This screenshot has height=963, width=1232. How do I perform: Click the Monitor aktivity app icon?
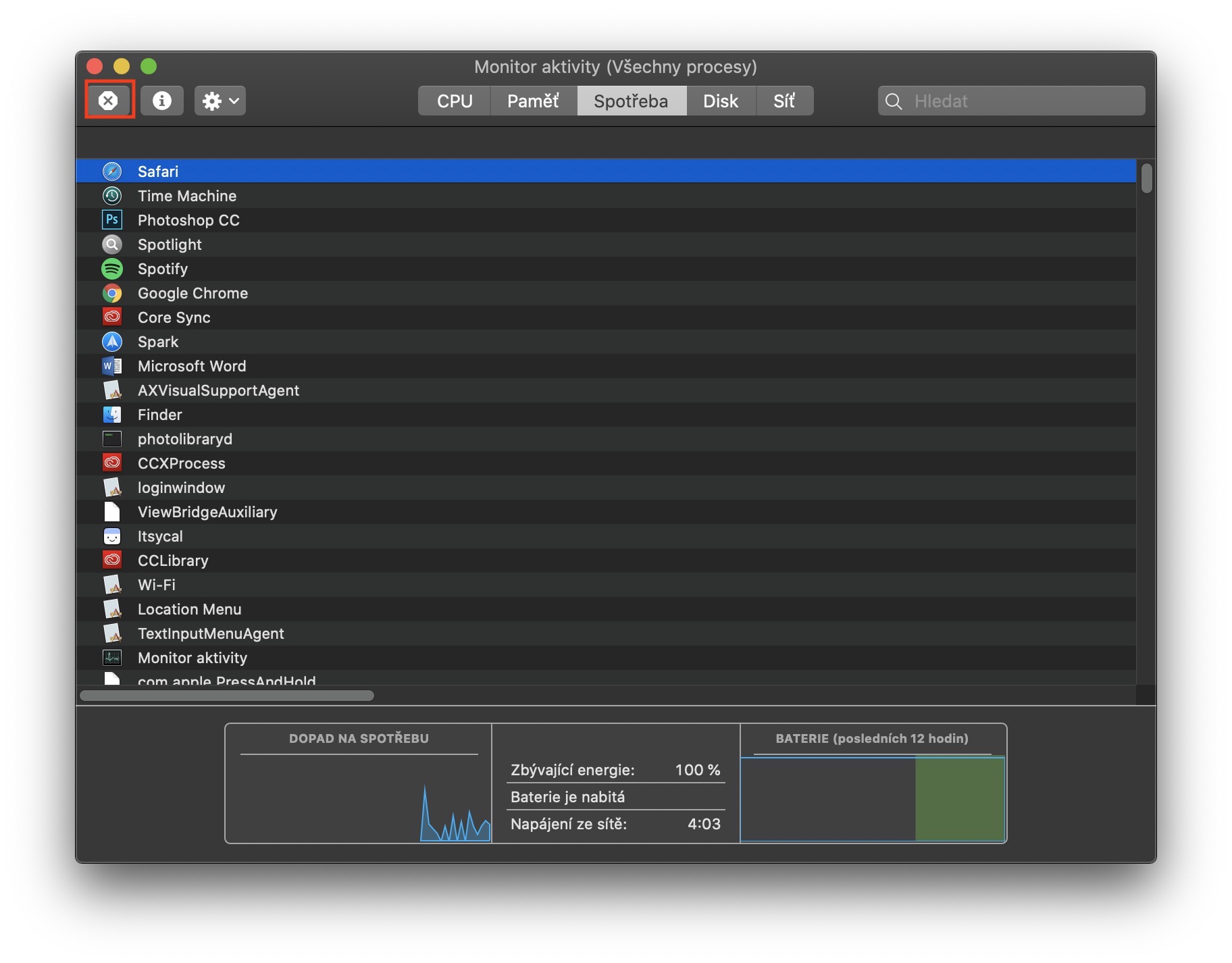click(112, 658)
